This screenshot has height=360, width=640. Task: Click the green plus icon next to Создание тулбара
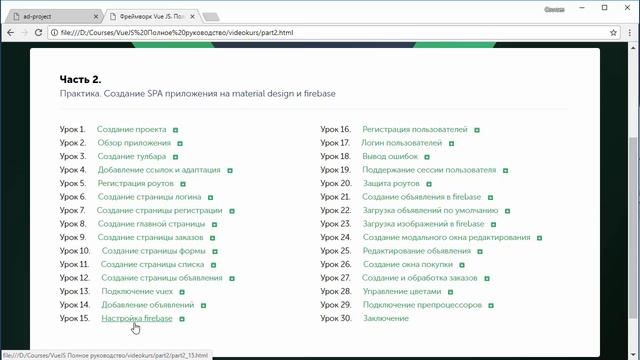coord(176,157)
